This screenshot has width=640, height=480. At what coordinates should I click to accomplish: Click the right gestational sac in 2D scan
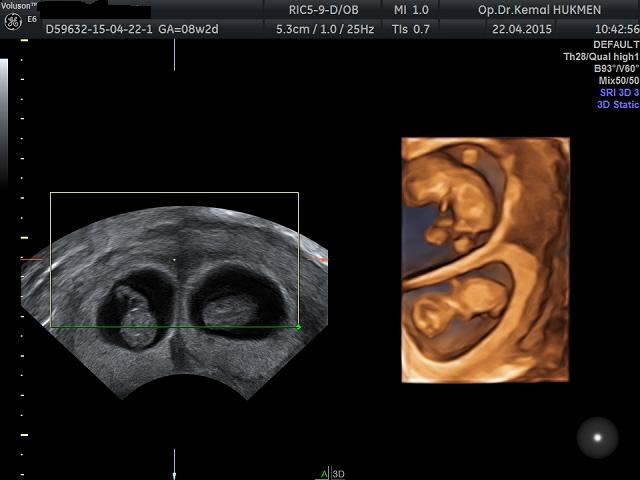tap(240, 303)
